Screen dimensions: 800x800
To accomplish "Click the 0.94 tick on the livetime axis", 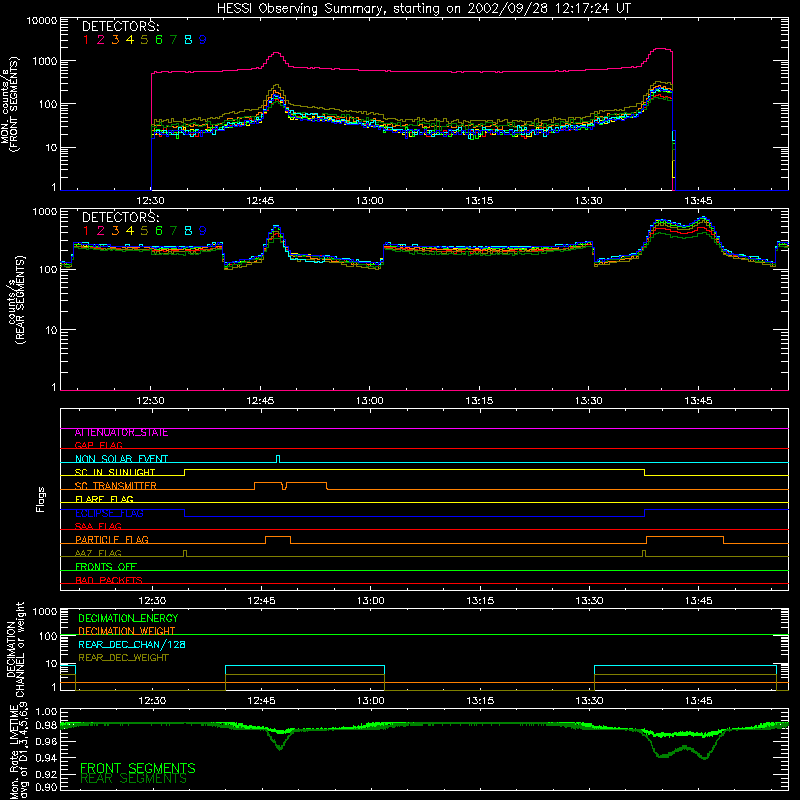I will [47, 758].
